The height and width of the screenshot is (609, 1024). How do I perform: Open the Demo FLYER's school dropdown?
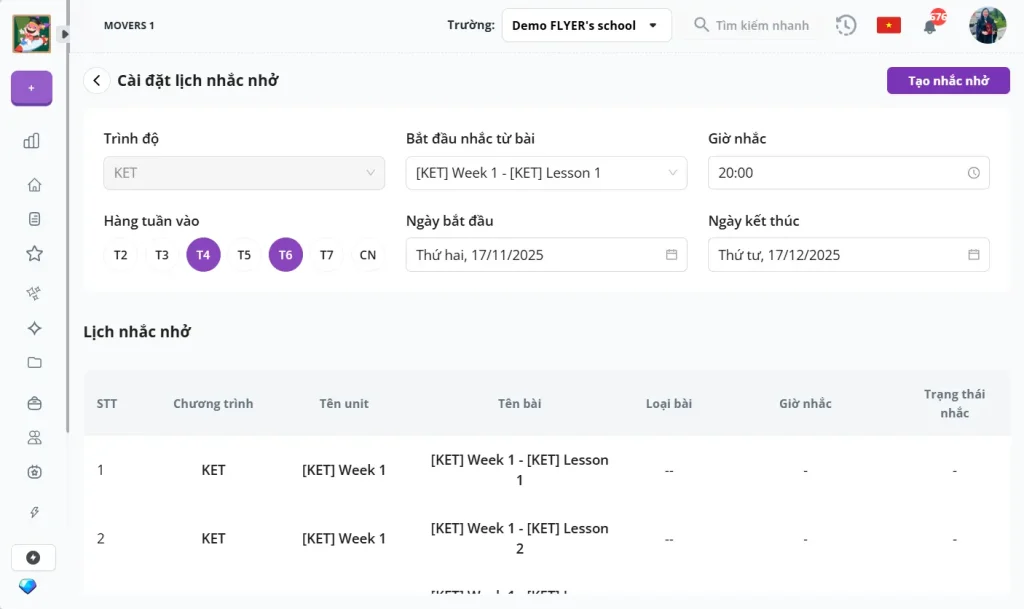[x=586, y=25]
